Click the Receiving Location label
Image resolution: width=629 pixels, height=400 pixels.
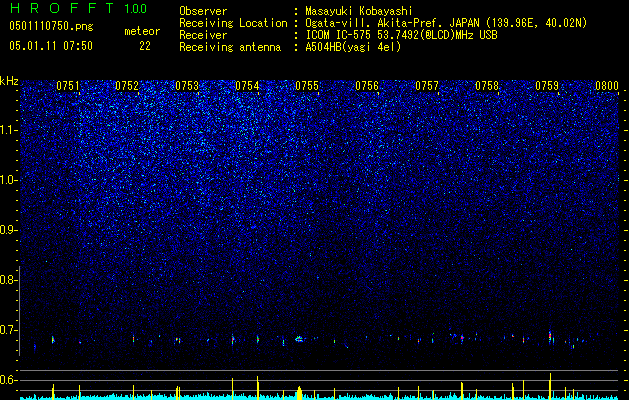click(x=233, y=23)
